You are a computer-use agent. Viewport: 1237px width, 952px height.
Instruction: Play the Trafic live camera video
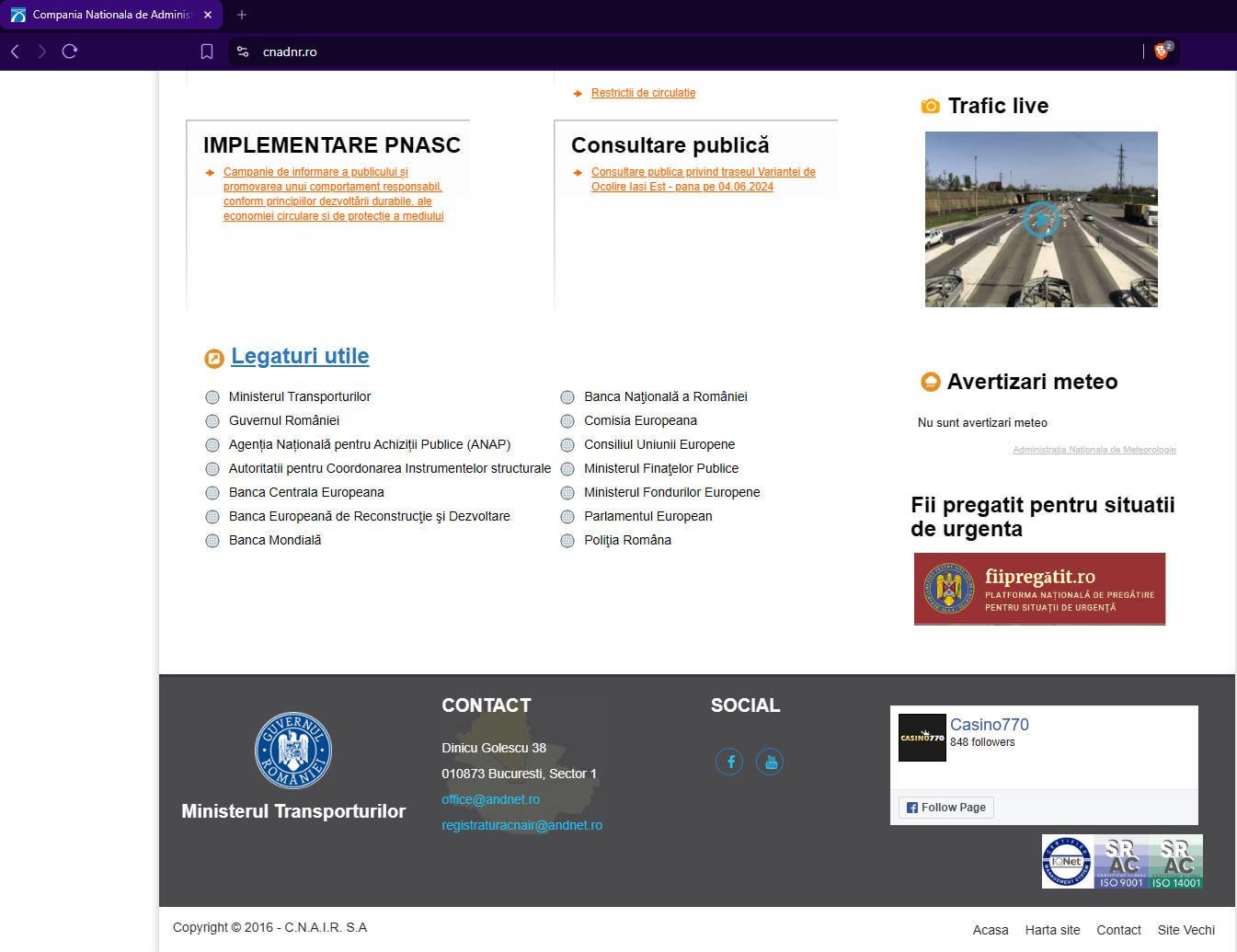pyautogui.click(x=1040, y=220)
